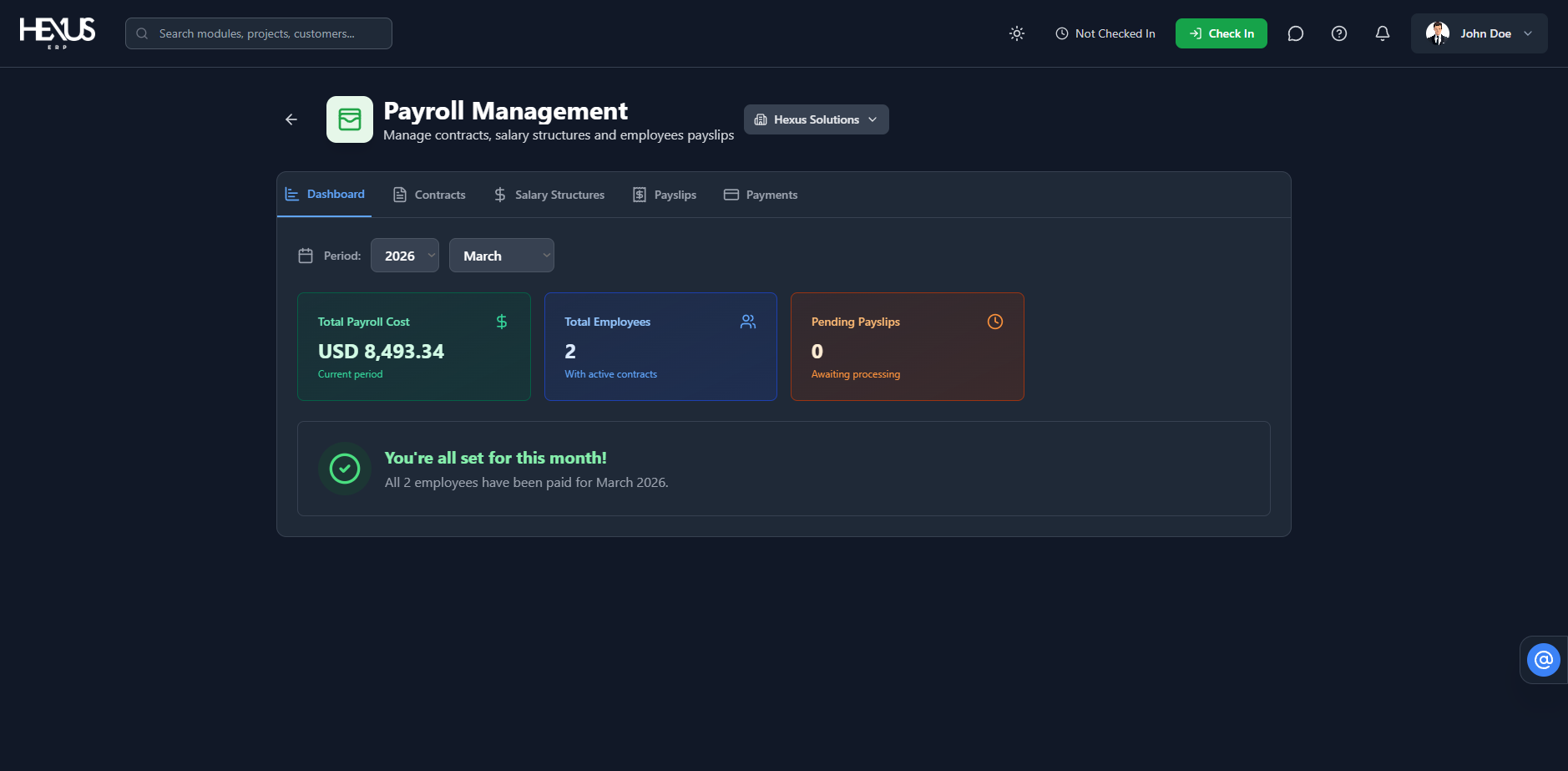Click the green Payroll Management module icon
The width and height of the screenshot is (1568, 771).
pyautogui.click(x=350, y=119)
